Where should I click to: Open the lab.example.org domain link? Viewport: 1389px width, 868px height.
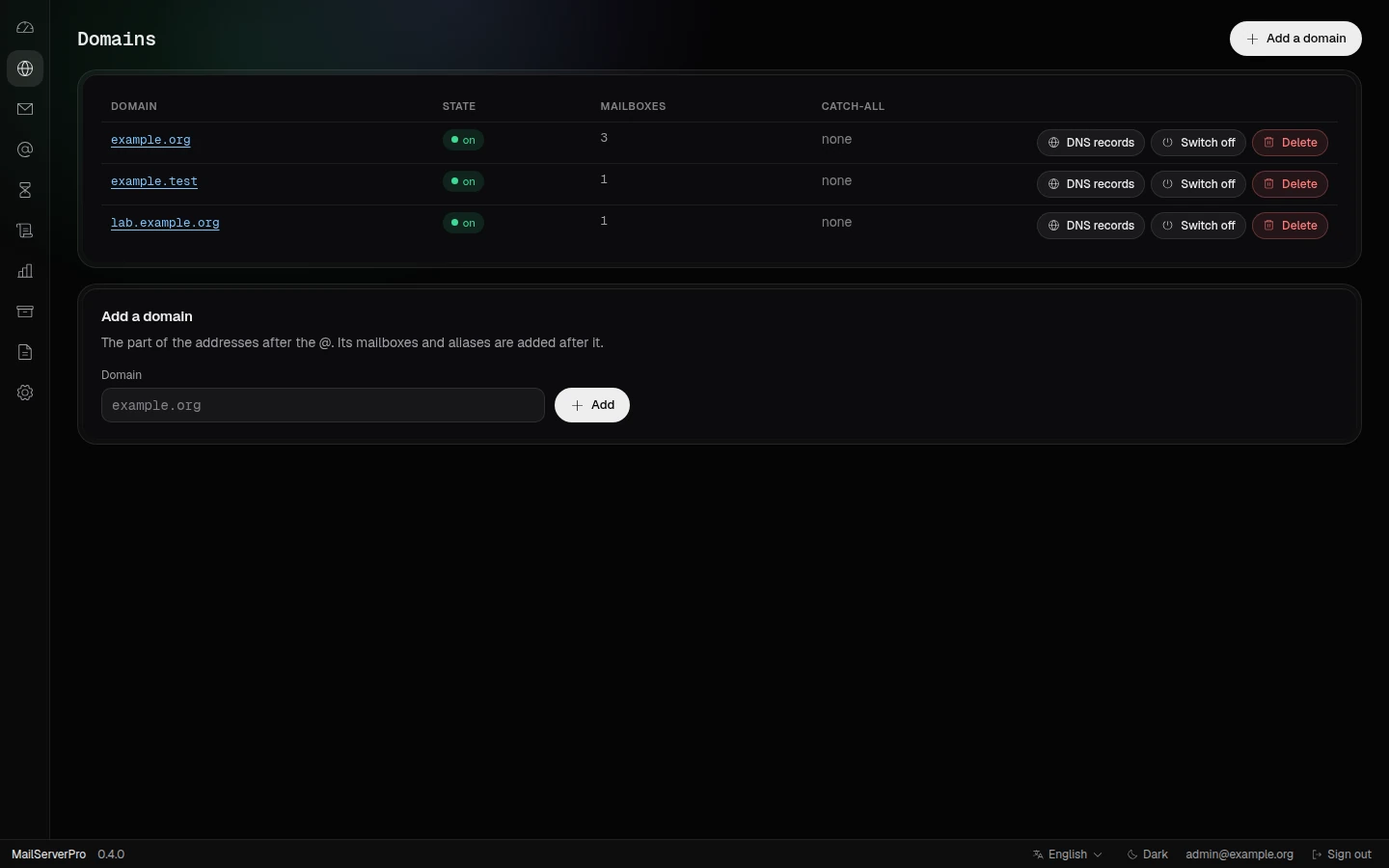pyautogui.click(x=165, y=223)
